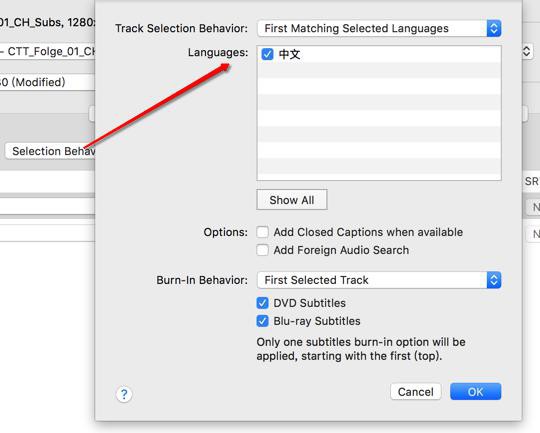Viewport: 540px width, 433px height.
Task: Click the Show All languages button
Action: click(x=292, y=200)
